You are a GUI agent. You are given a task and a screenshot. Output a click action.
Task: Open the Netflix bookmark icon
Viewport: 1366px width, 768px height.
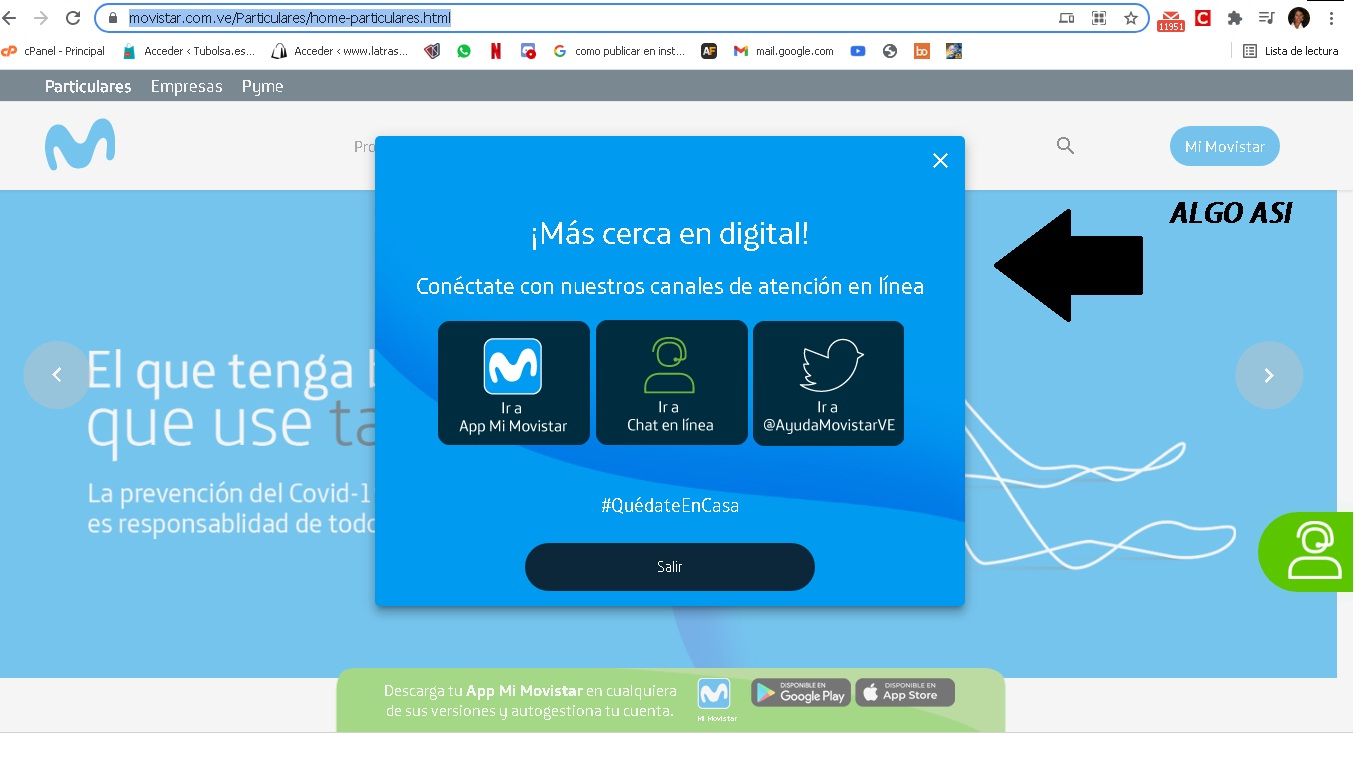tap(496, 51)
